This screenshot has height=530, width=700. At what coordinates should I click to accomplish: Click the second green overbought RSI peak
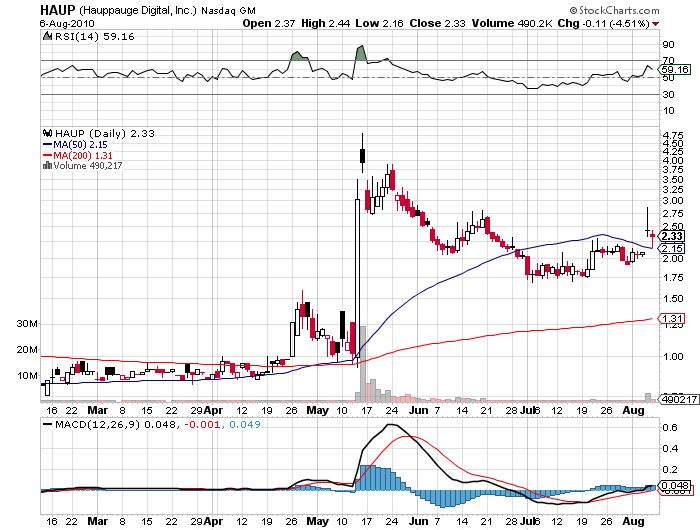click(361, 53)
